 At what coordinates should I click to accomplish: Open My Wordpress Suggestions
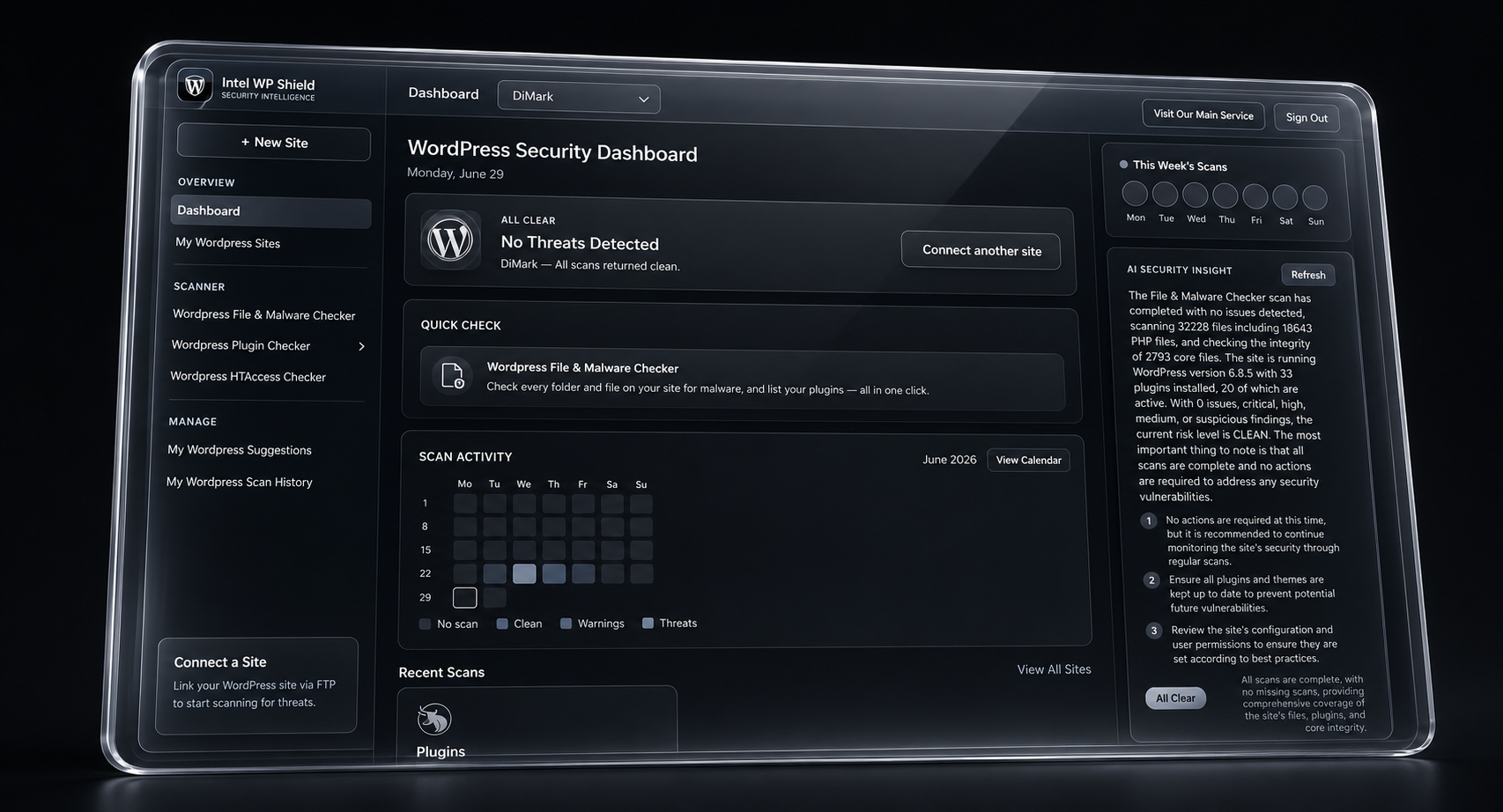pos(240,450)
